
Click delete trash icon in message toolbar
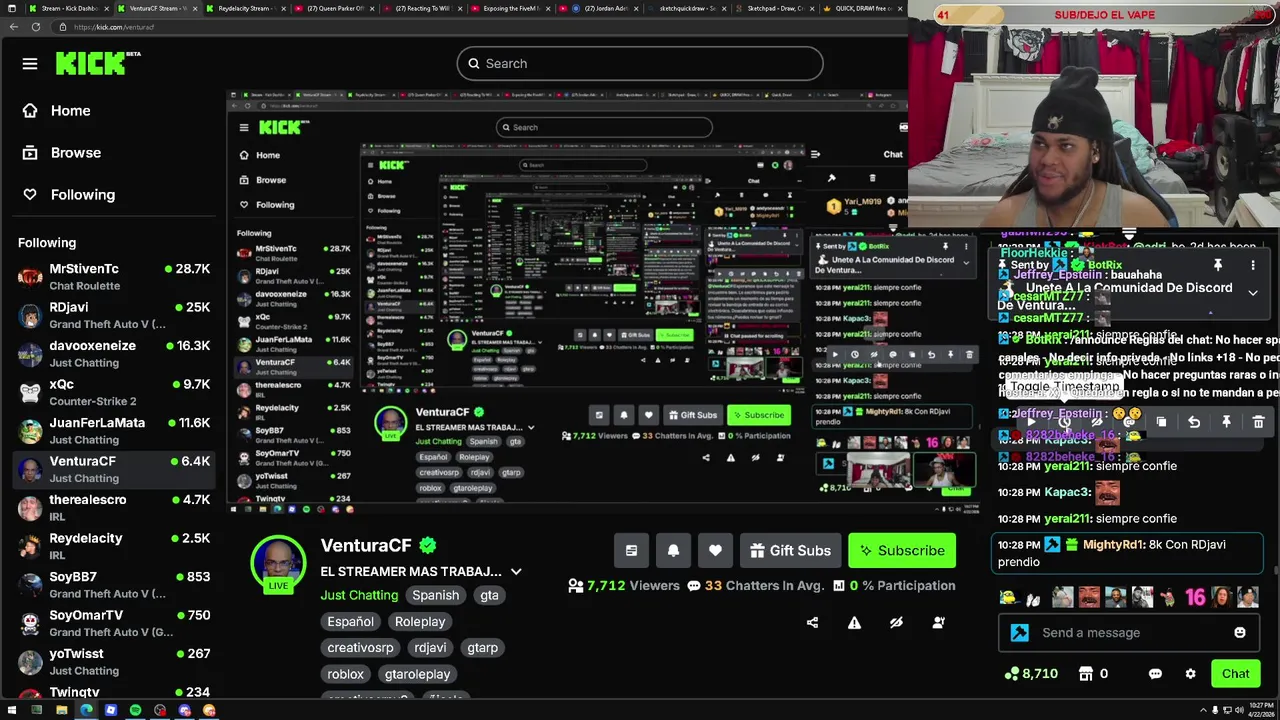click(x=1258, y=422)
